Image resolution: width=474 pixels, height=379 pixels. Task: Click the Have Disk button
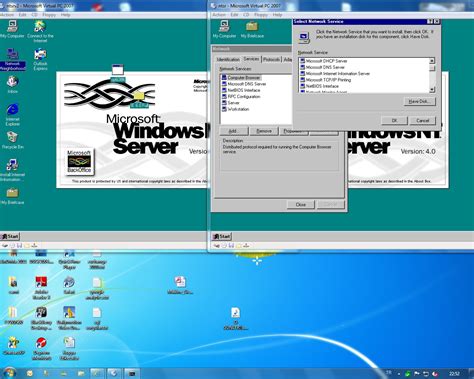[x=420, y=101]
